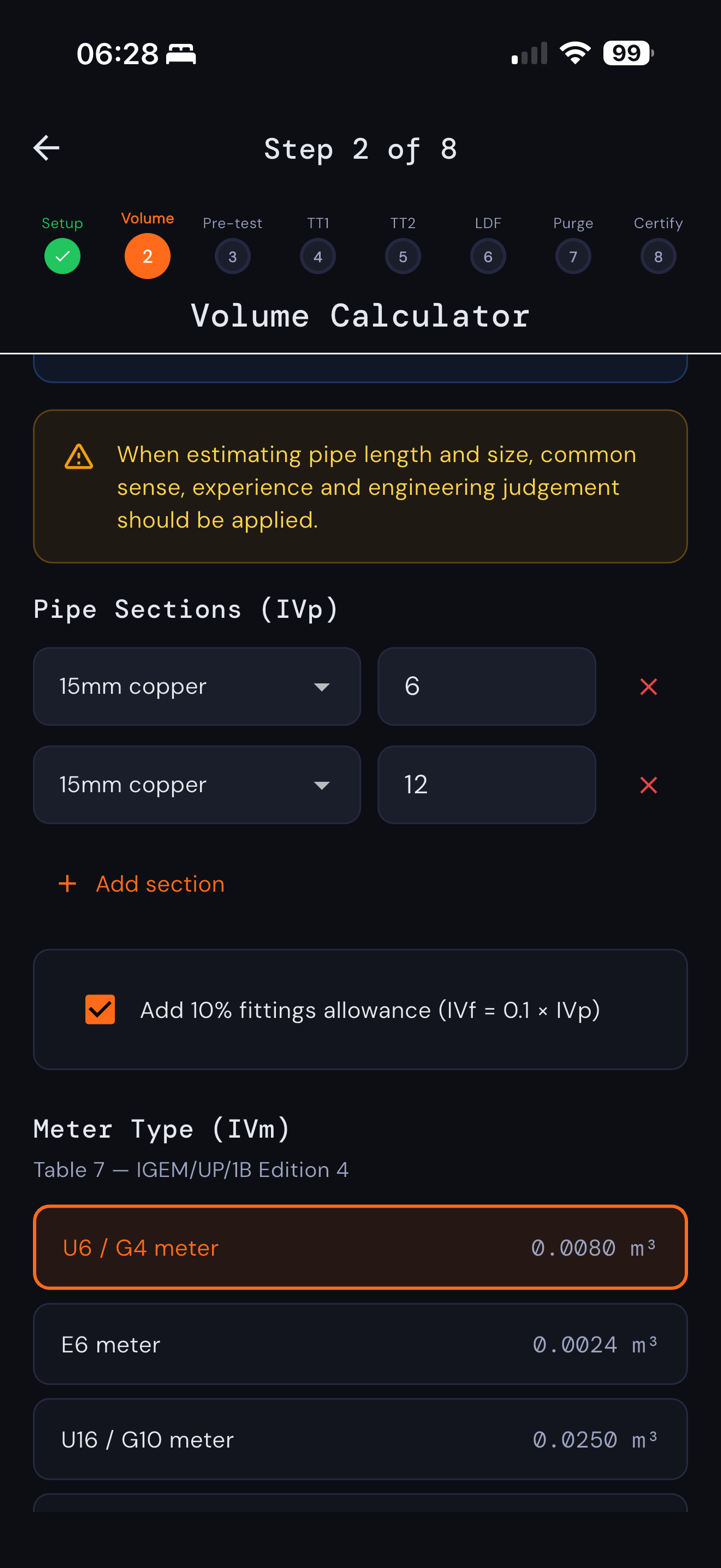Open the Purge step 7
This screenshot has height=1568, width=721.
click(x=572, y=256)
